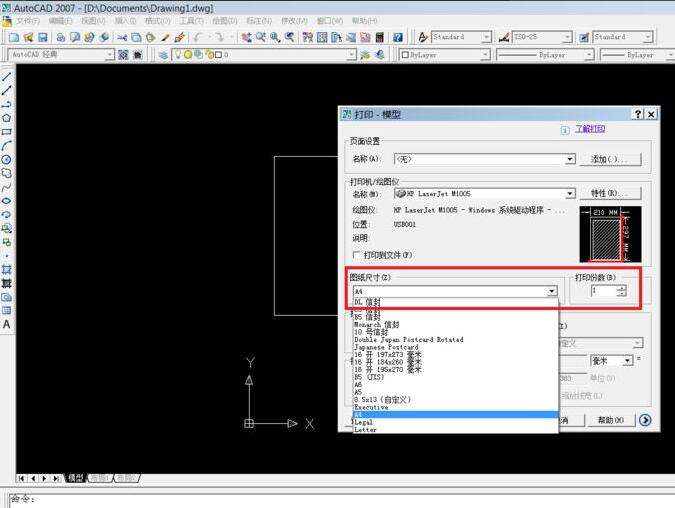
Task: Enable the Print to file checkbox
Action: (356, 255)
